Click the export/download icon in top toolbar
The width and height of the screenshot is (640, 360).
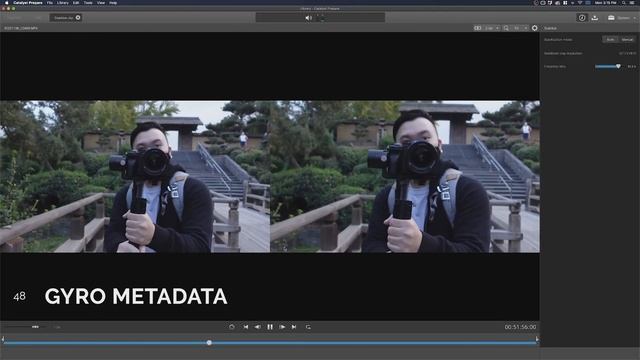click(595, 18)
